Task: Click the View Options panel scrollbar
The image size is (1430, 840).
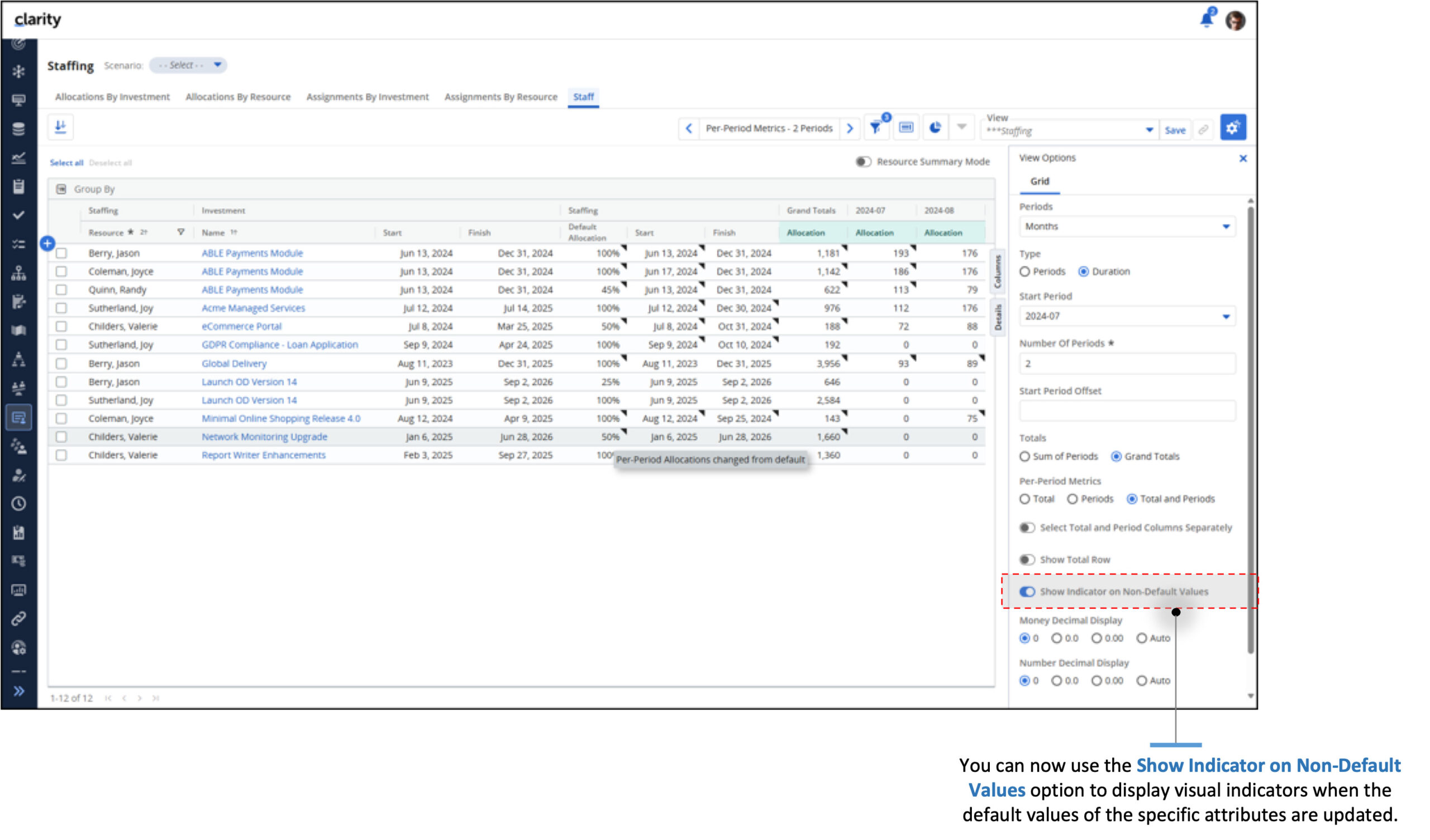Action: tap(1251, 431)
